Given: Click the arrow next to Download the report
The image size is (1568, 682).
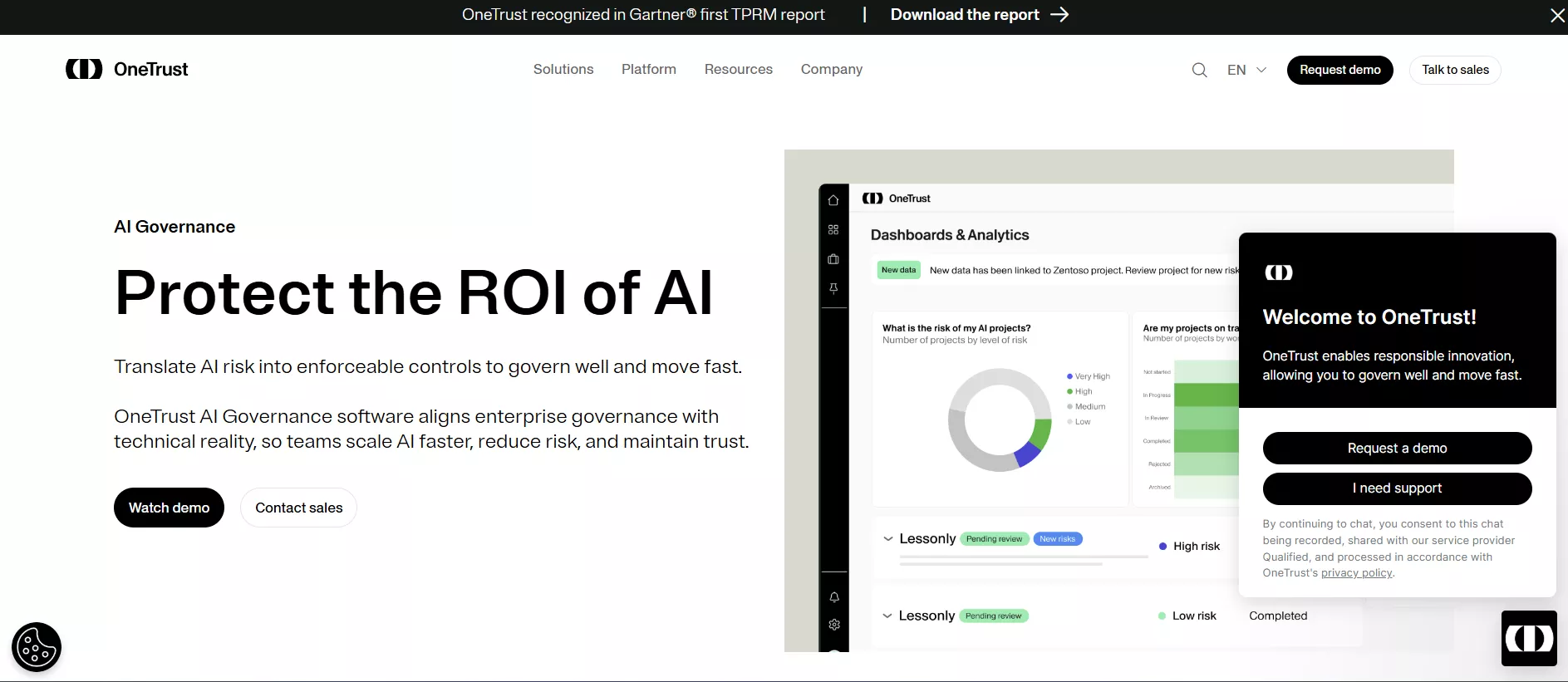Looking at the screenshot, I should pyautogui.click(x=1059, y=15).
